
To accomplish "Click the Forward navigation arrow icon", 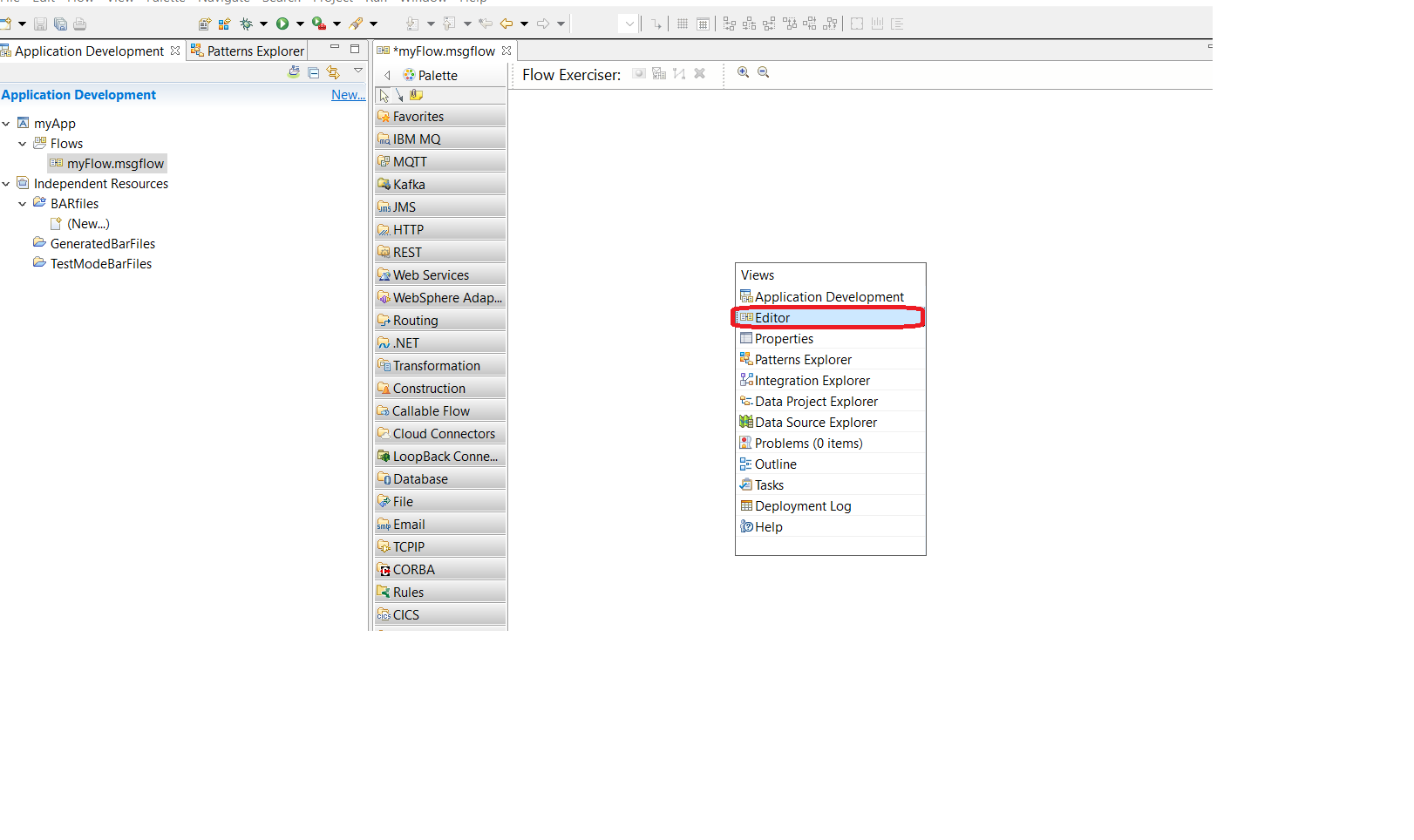I will click(x=543, y=24).
